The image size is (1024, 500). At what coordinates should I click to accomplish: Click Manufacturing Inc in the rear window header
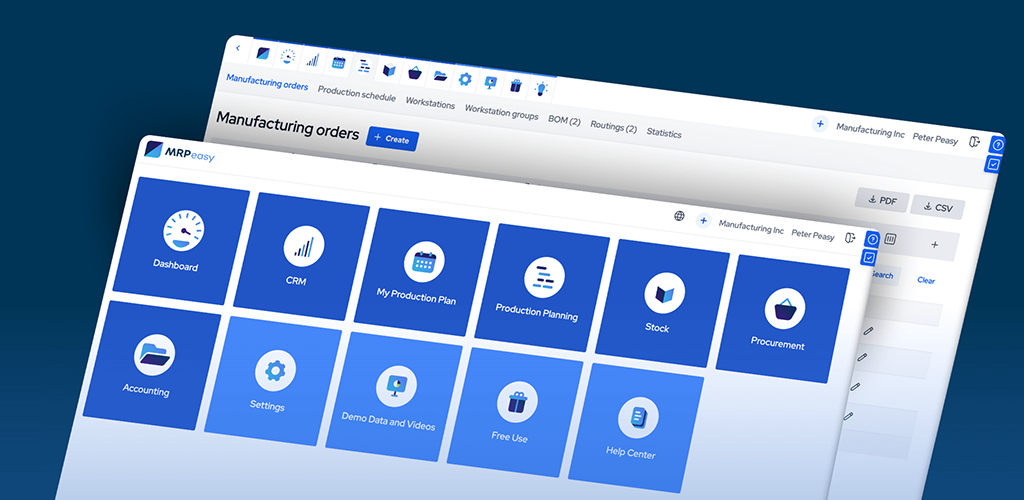(871, 130)
